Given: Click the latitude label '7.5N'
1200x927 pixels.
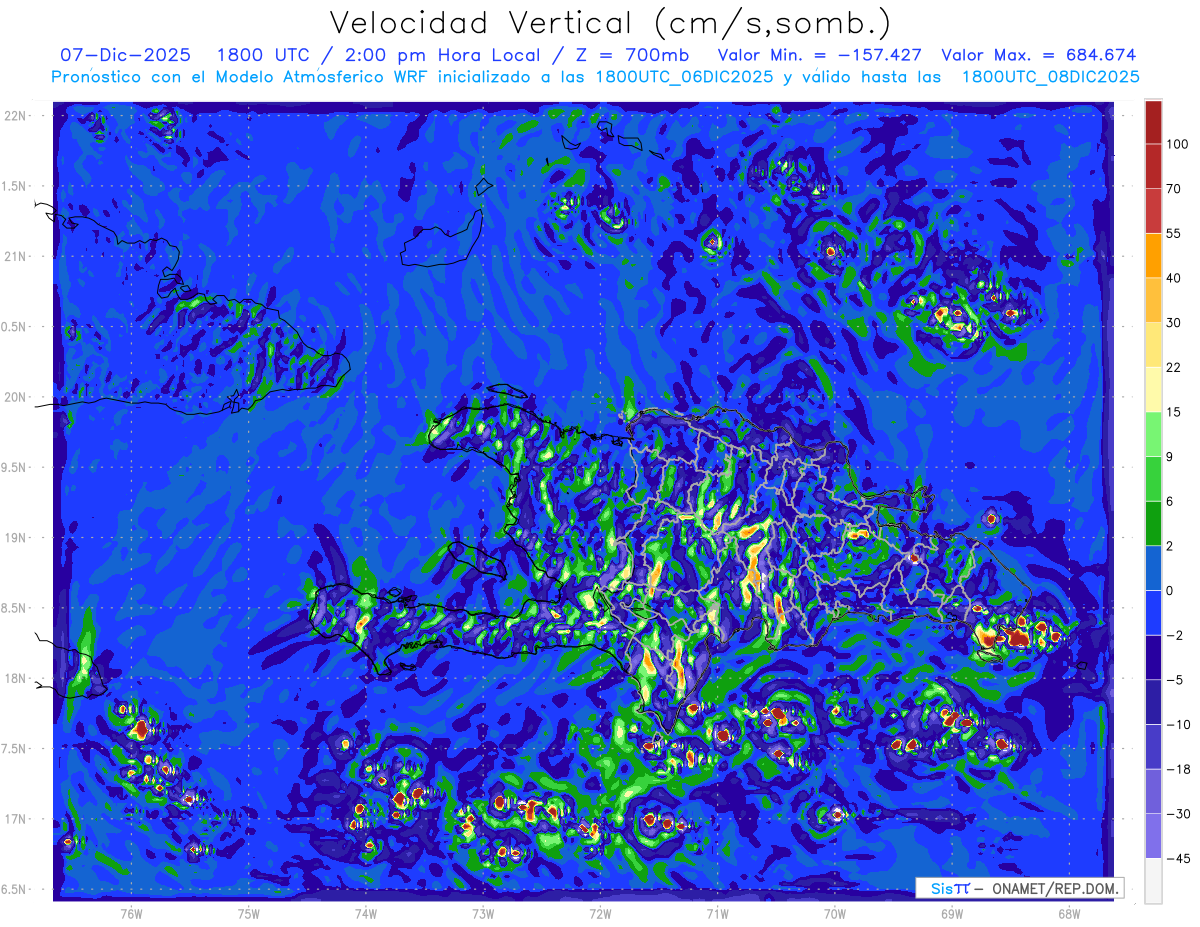Looking at the screenshot, I should point(15,749).
